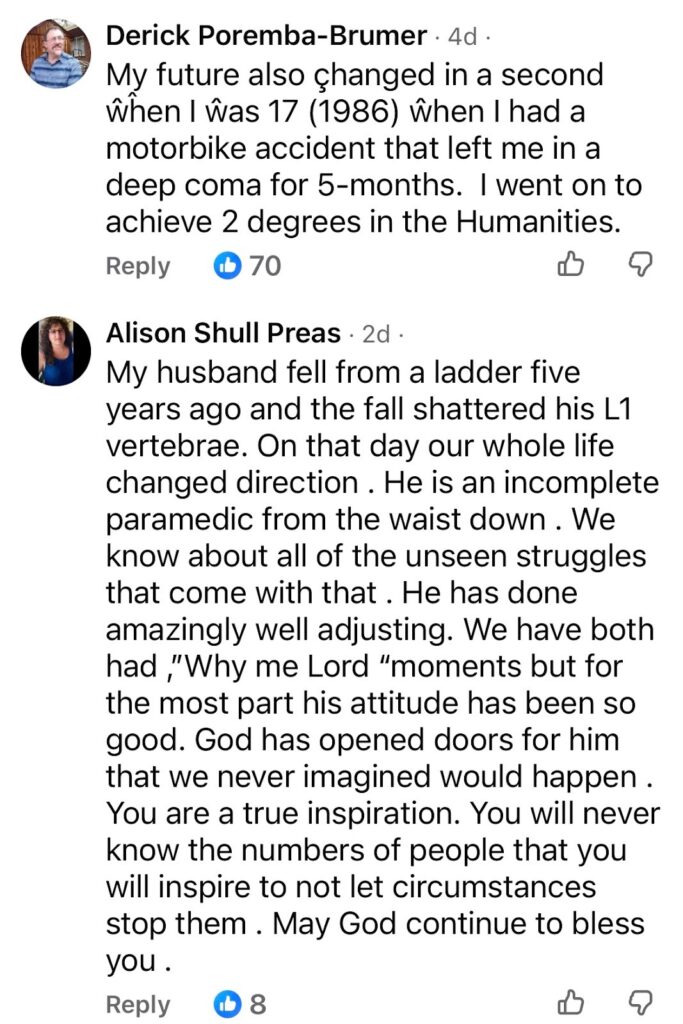Image resolution: width=683 pixels, height=1024 pixels.
Task: Click the 4d timestamp on Derick's comment
Action: coord(462,37)
